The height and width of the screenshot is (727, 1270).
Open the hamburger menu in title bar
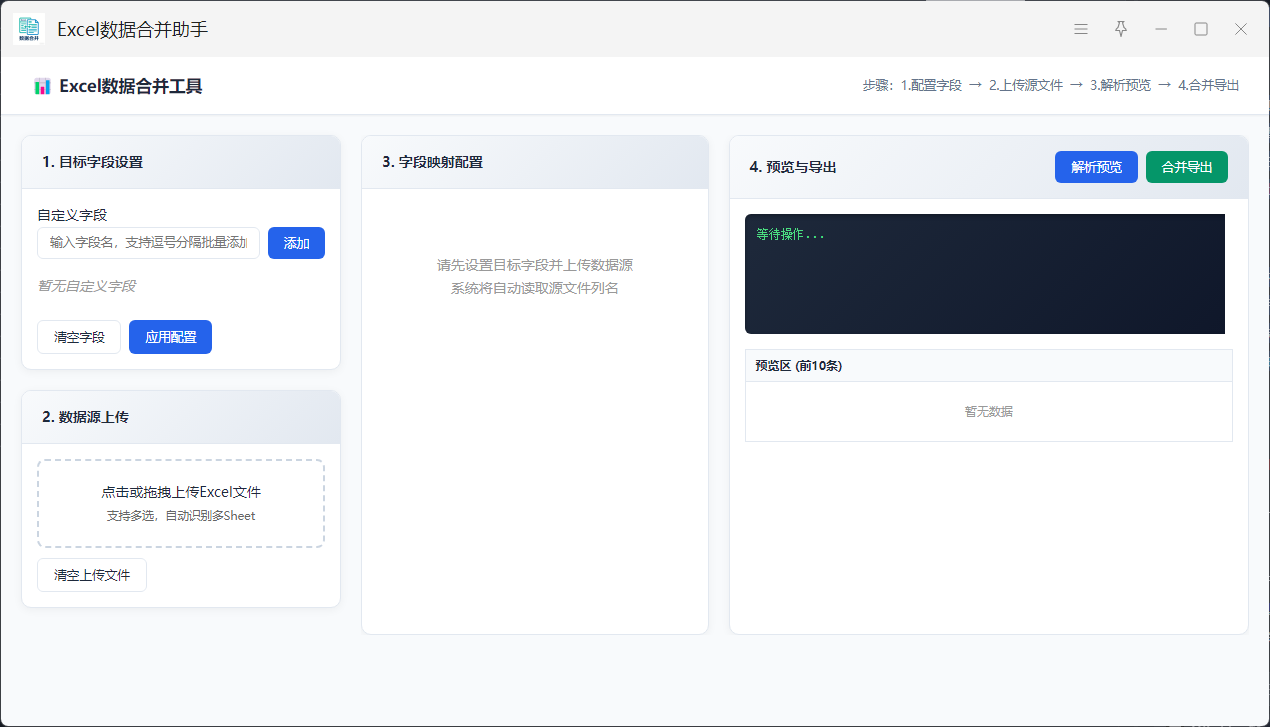click(x=1081, y=29)
